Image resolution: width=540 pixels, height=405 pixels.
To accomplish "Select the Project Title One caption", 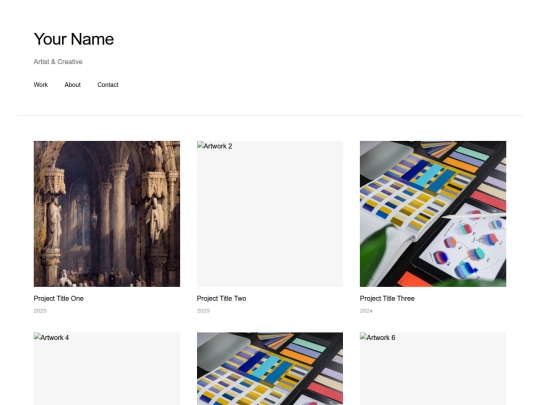I will click(x=59, y=299).
